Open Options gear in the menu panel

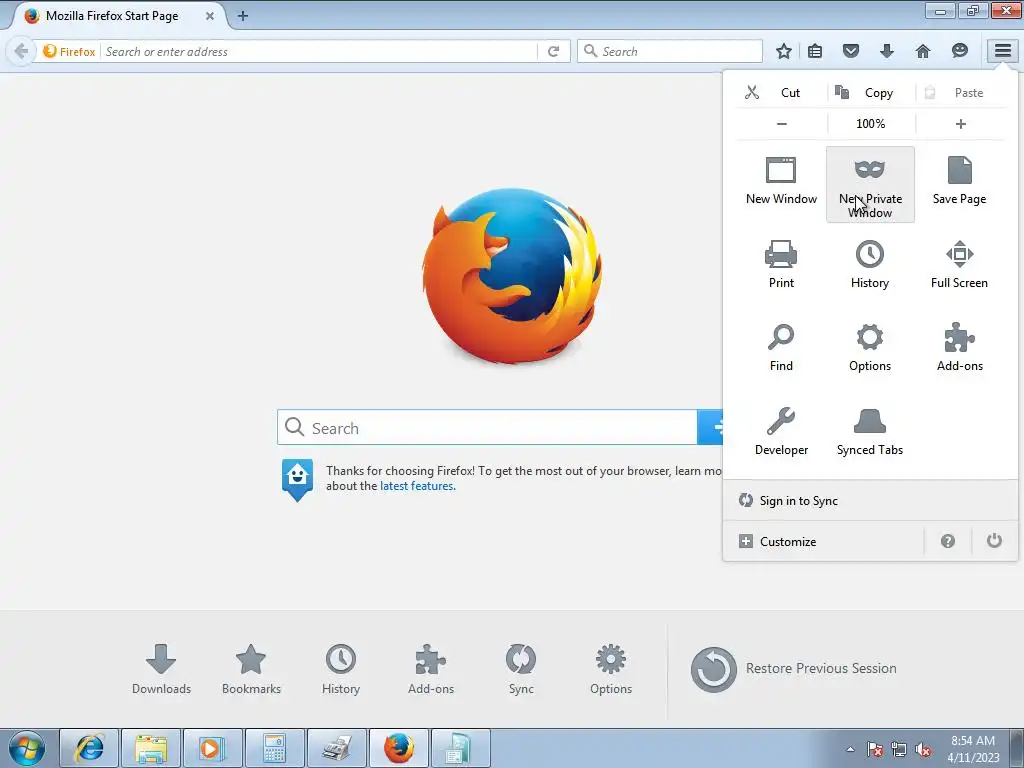[870, 348]
